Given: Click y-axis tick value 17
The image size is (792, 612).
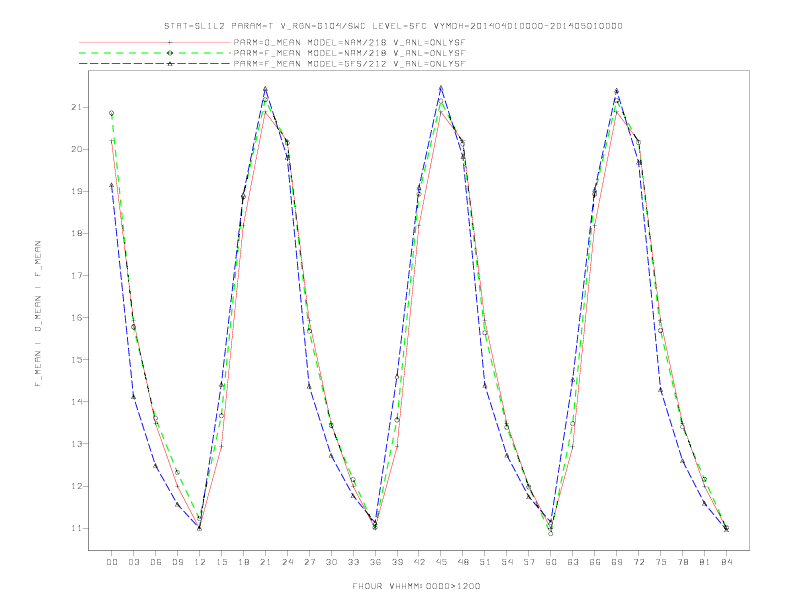Looking at the screenshot, I should [x=76, y=276].
